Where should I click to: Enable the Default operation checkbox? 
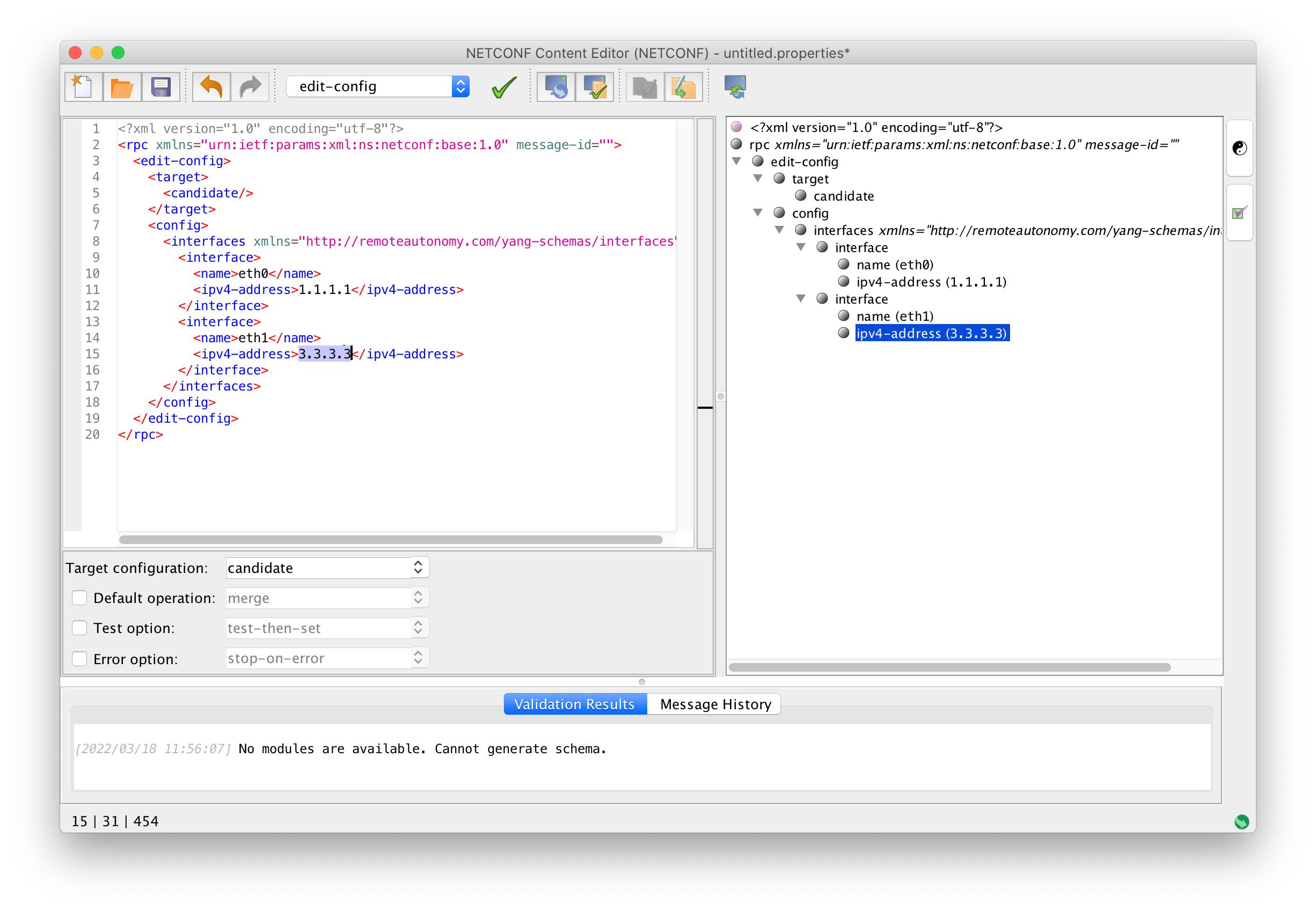tap(79, 597)
